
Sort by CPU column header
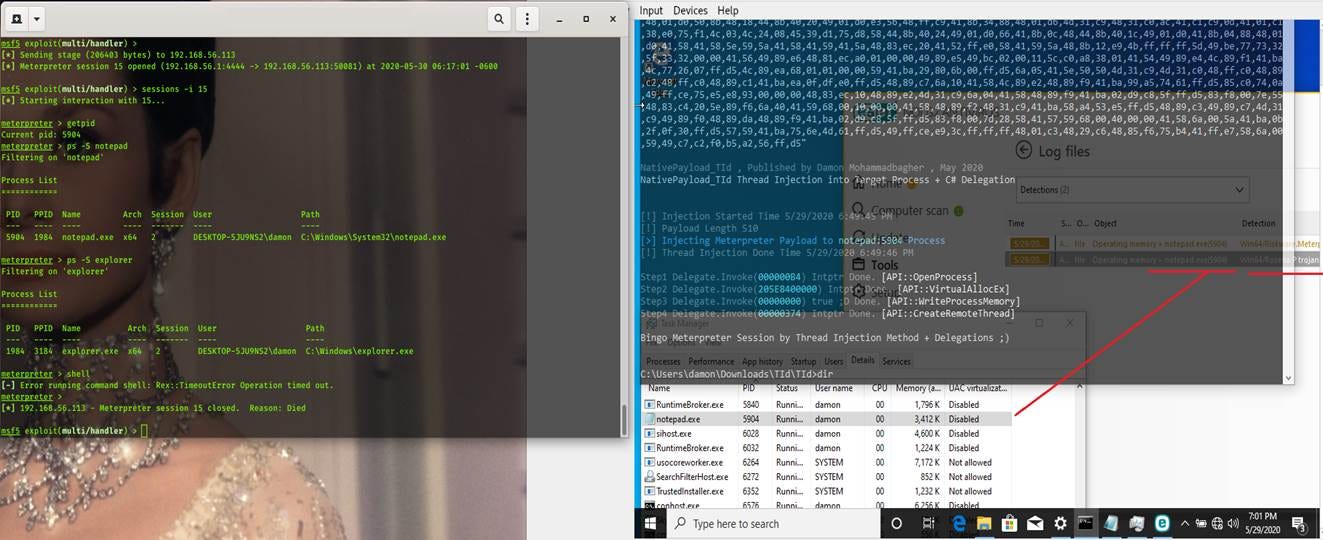point(879,388)
